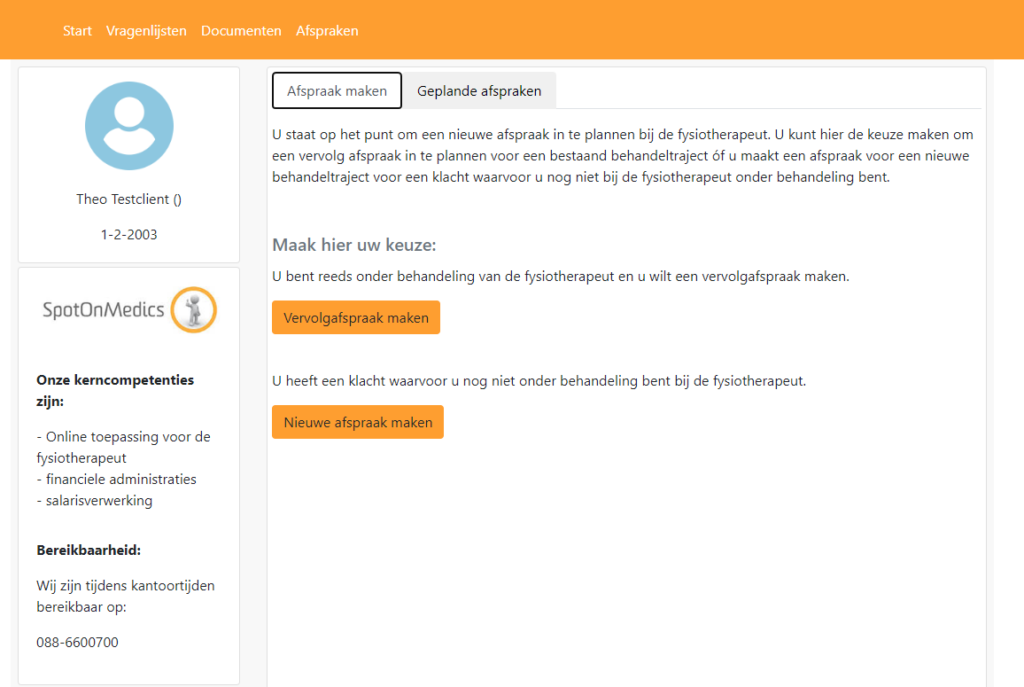Click the orange figure icon in the logo
Image resolution: width=1024 pixels, height=687 pixels.
194,310
